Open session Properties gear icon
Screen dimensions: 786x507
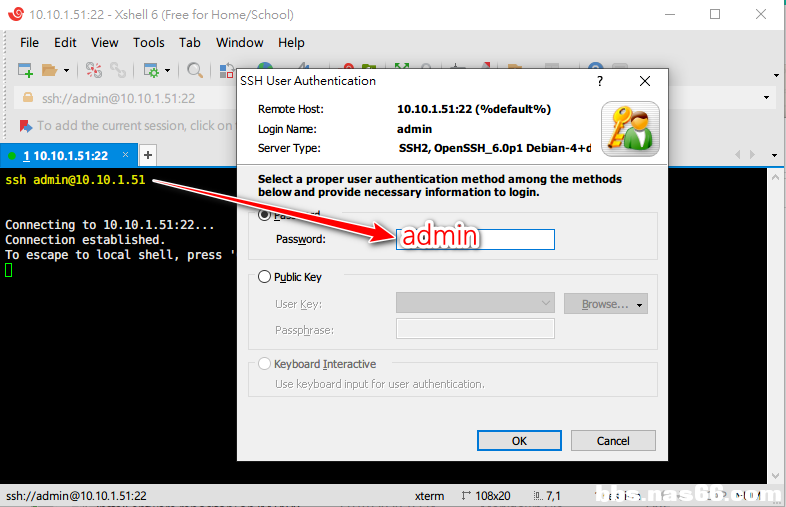151,70
